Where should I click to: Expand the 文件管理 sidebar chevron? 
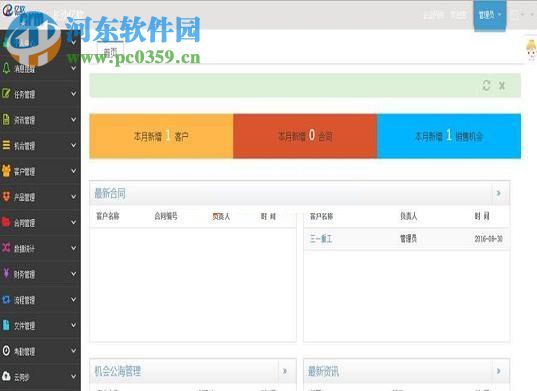[x=73, y=325]
